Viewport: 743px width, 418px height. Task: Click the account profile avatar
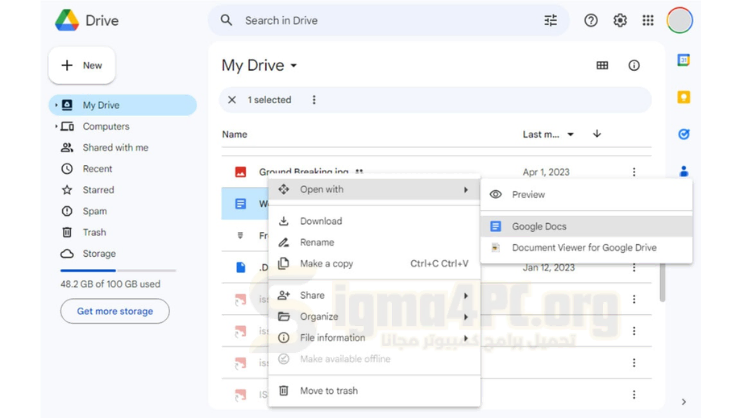point(680,20)
